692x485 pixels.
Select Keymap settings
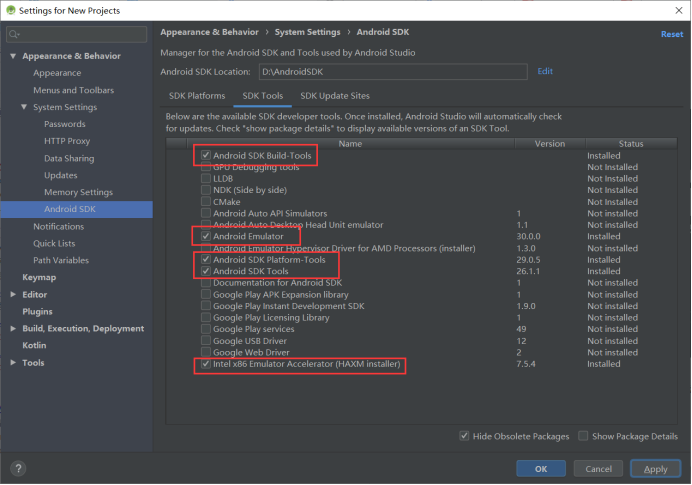[x=39, y=277]
